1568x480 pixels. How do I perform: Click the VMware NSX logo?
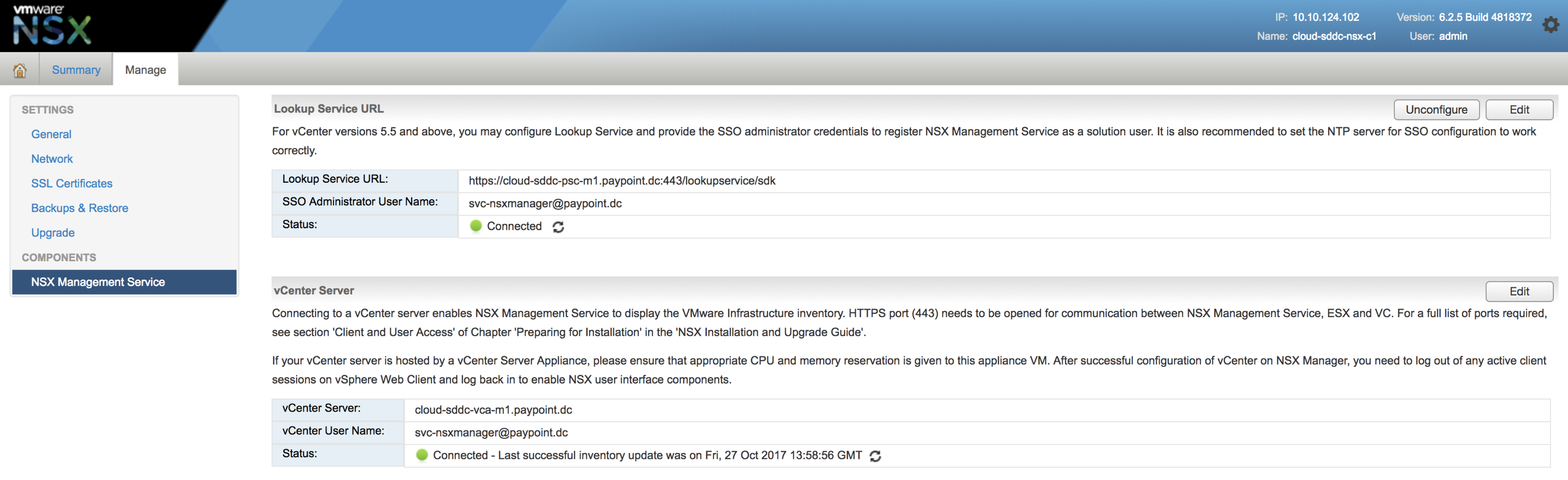click(x=52, y=26)
